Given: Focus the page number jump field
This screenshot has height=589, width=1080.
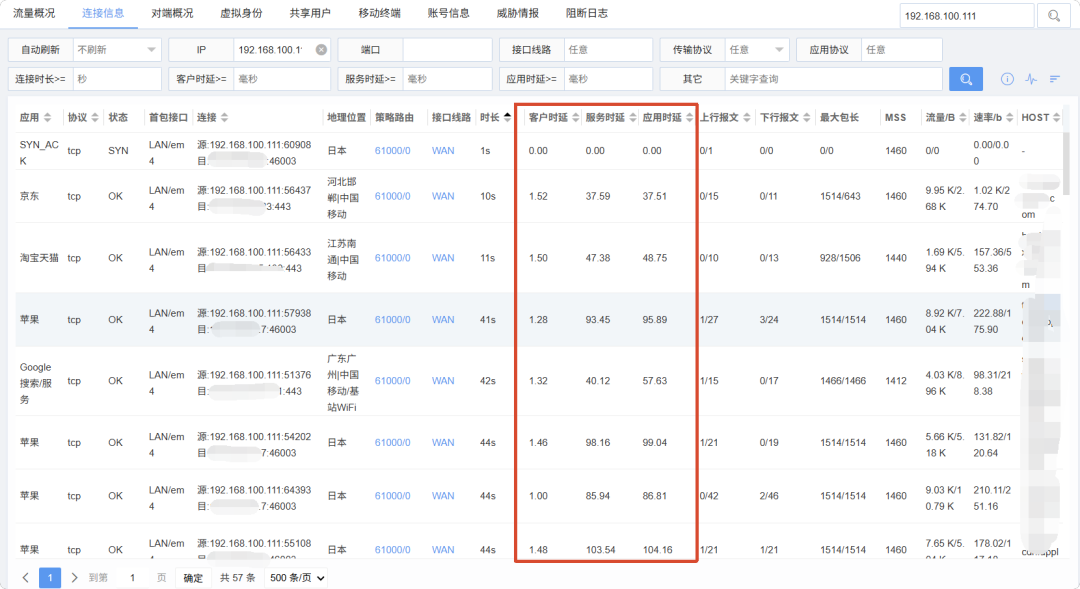Looking at the screenshot, I should coord(132,577).
